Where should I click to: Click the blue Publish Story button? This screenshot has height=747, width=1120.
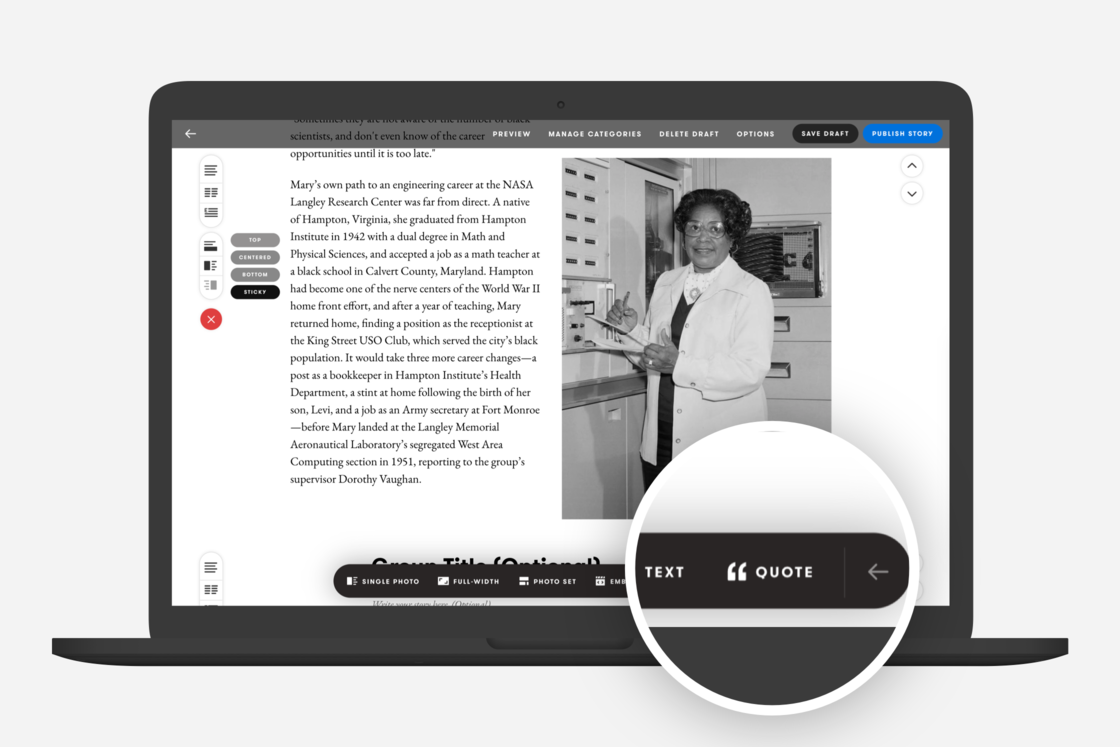pyautogui.click(x=902, y=134)
